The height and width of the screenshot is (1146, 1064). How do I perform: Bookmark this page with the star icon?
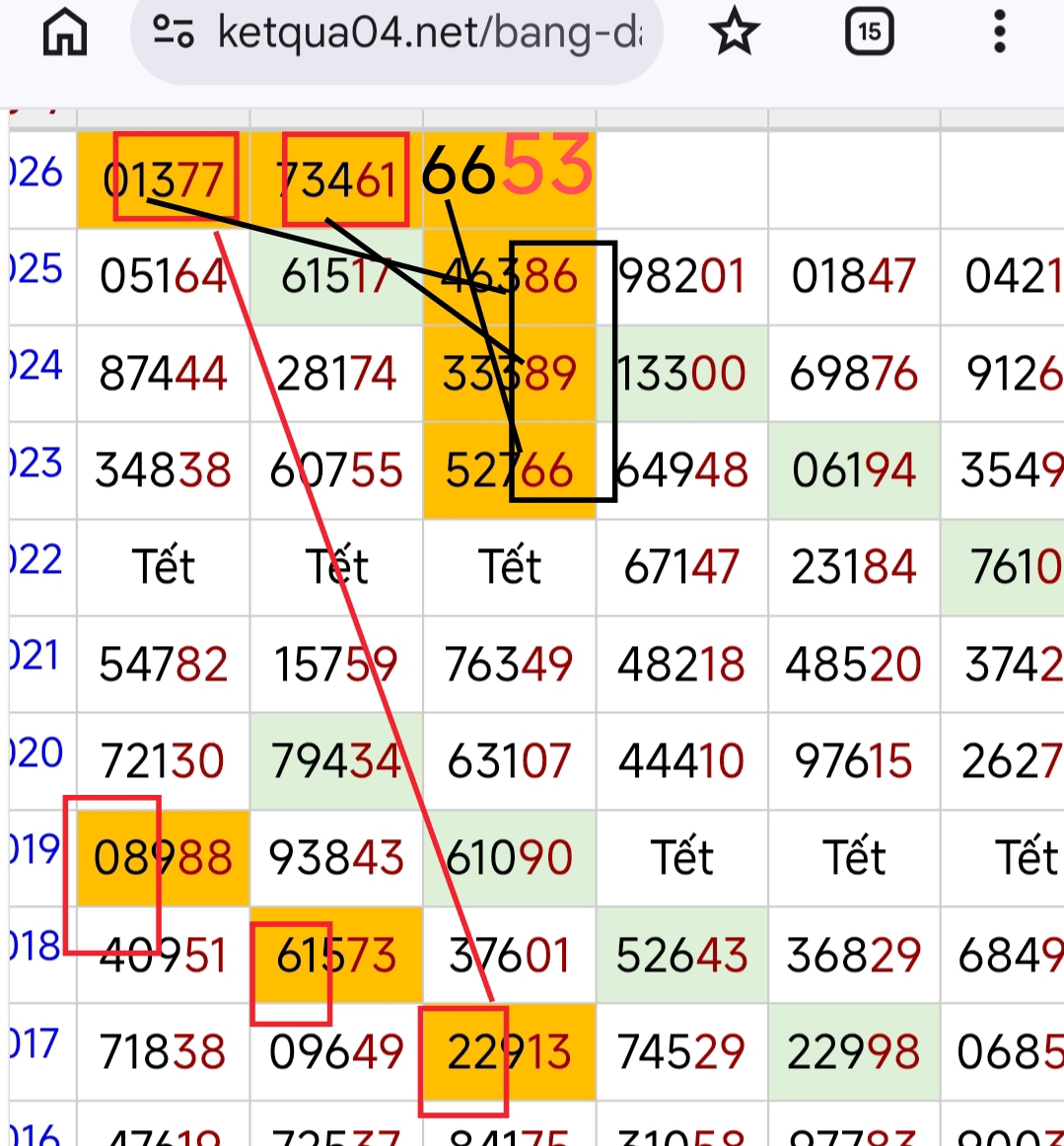coord(734,33)
